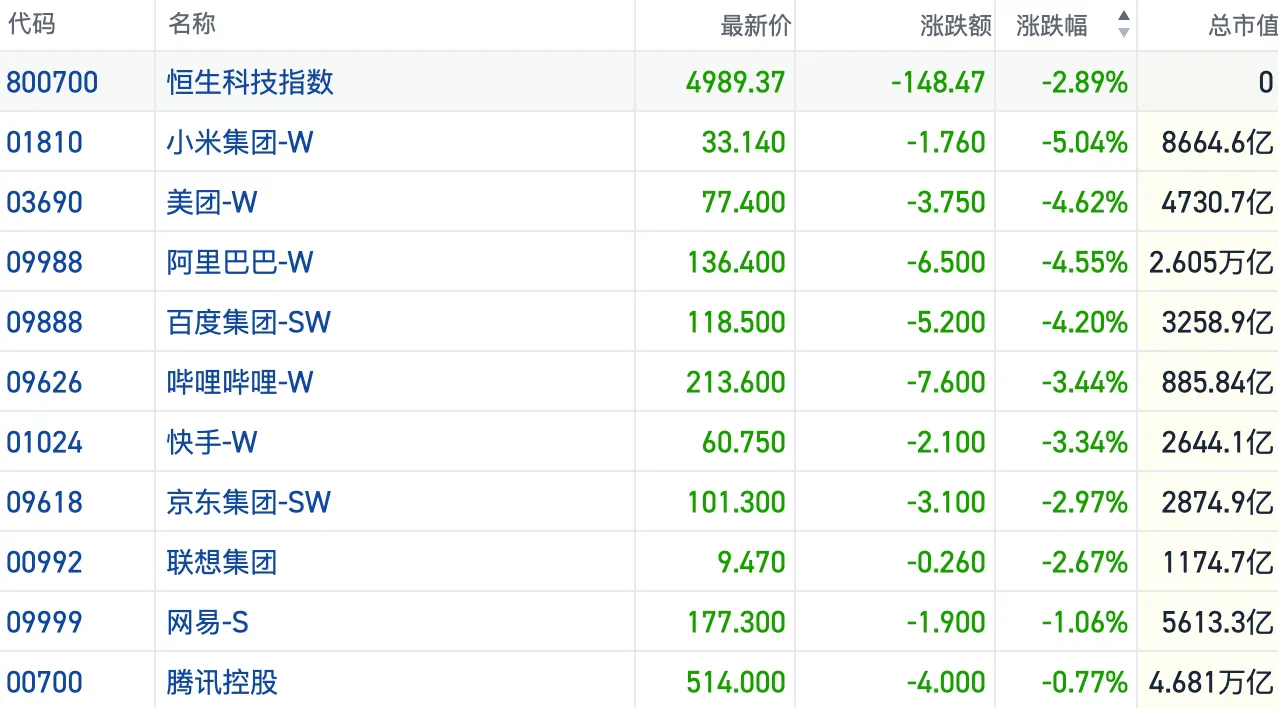Click 腾讯控股 latest price 514.000
1278x708 pixels.
736,682
